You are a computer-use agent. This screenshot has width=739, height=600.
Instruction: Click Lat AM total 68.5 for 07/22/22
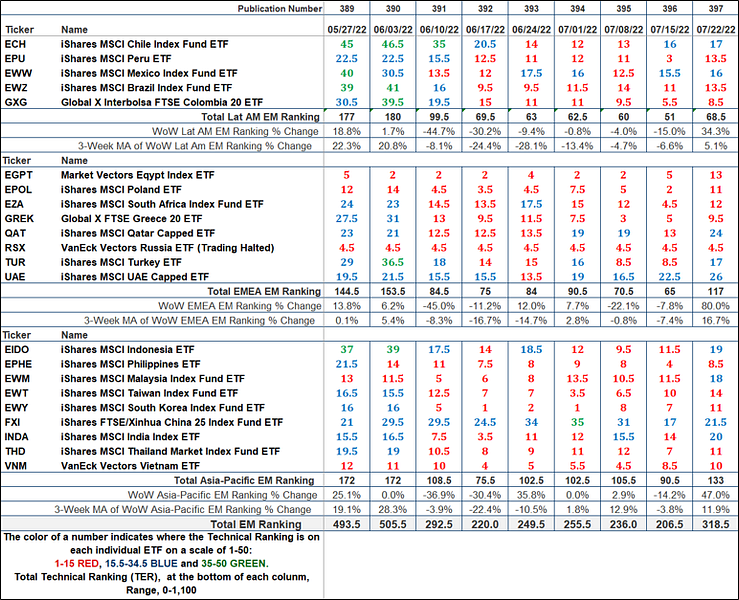(x=715, y=117)
